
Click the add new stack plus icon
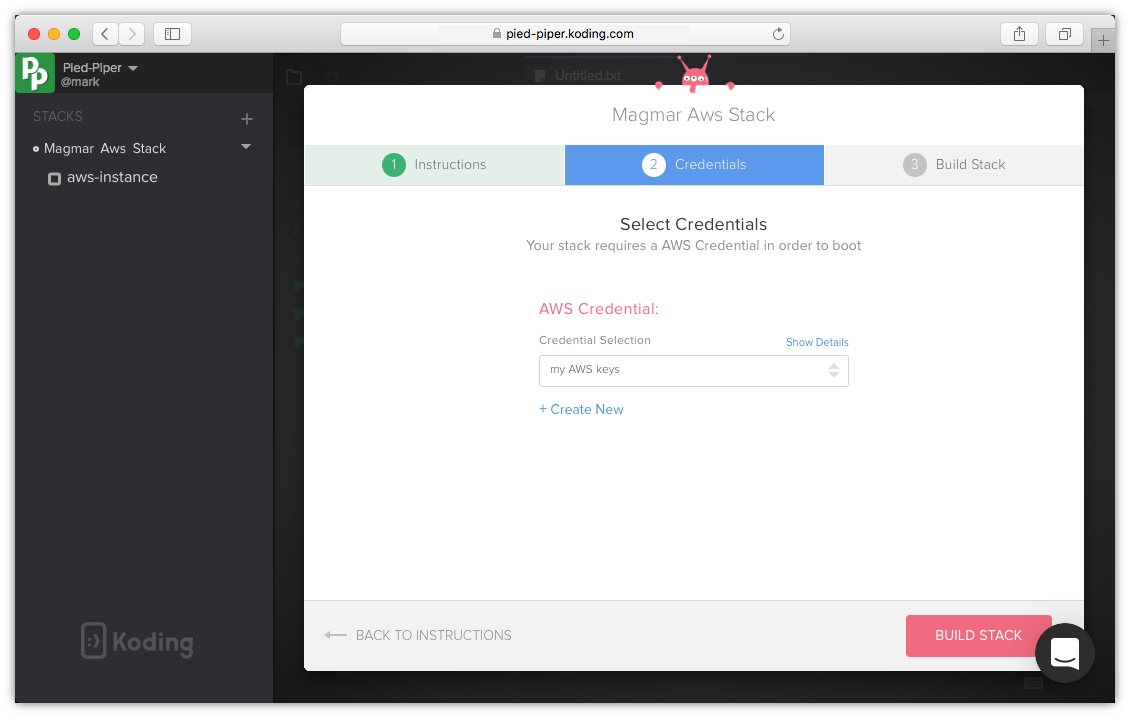pos(246,117)
